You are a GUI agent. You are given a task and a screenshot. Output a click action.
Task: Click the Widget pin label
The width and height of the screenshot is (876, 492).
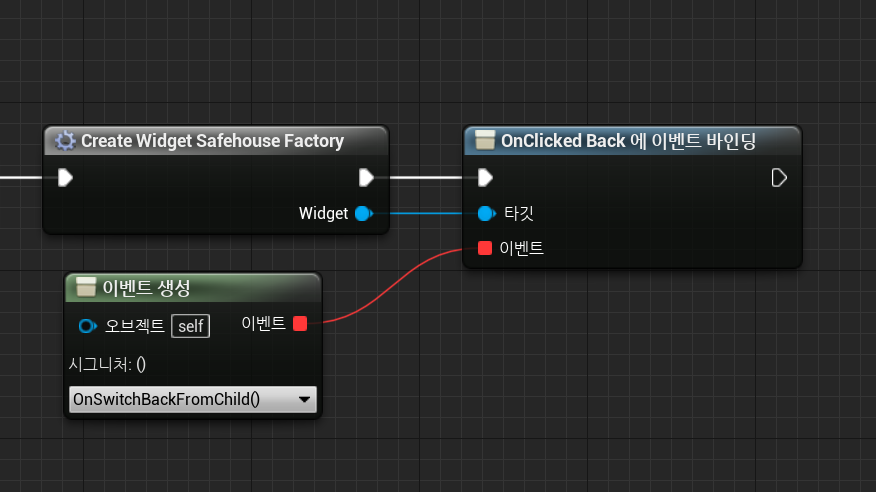pos(323,213)
